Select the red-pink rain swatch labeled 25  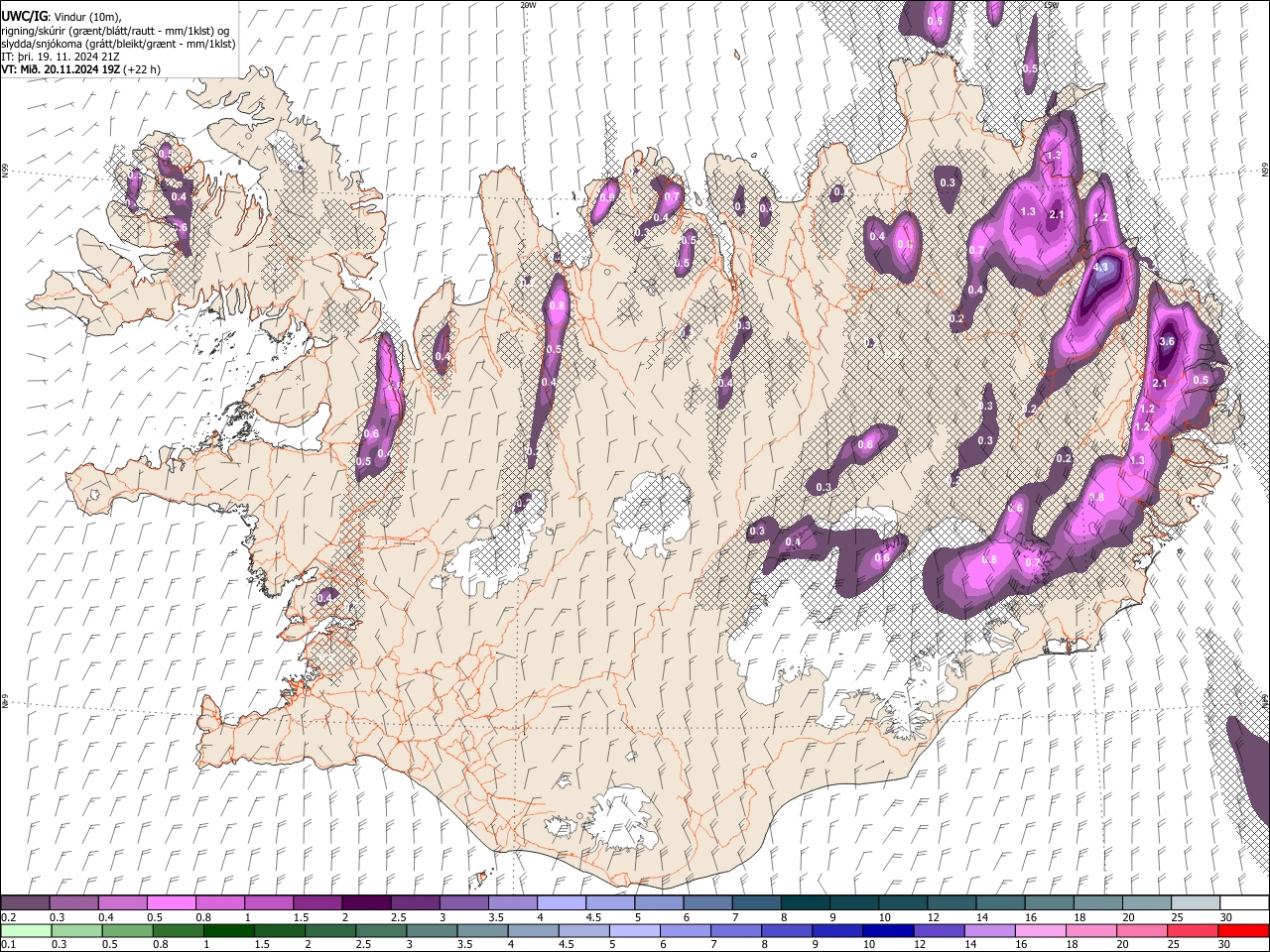point(1193,931)
